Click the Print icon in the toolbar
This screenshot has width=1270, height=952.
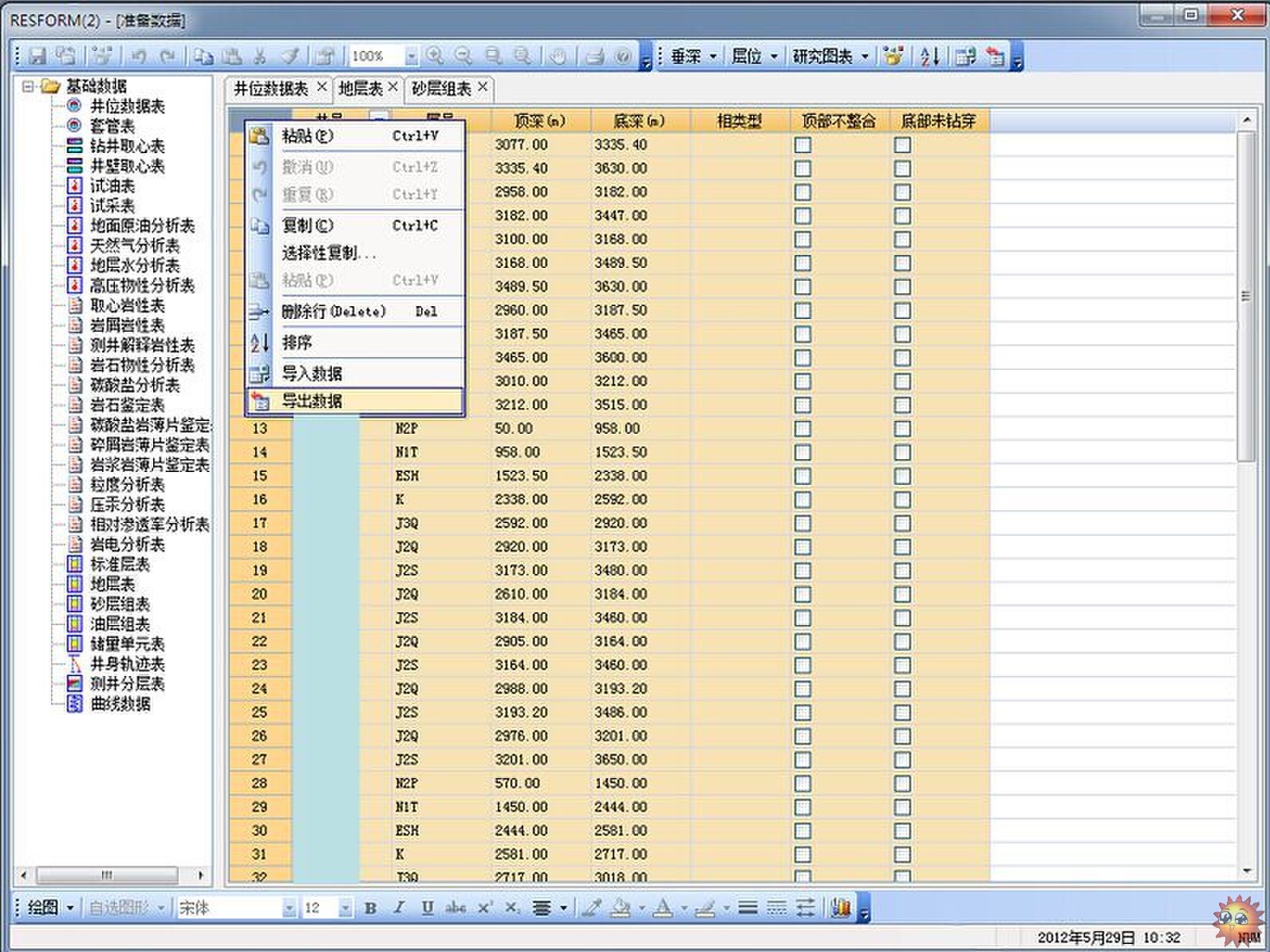[595, 56]
